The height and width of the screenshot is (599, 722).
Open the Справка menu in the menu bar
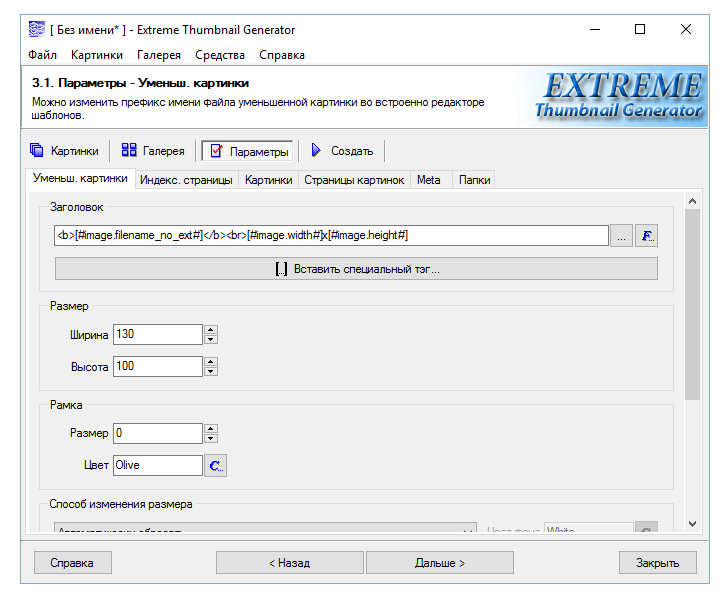(282, 55)
